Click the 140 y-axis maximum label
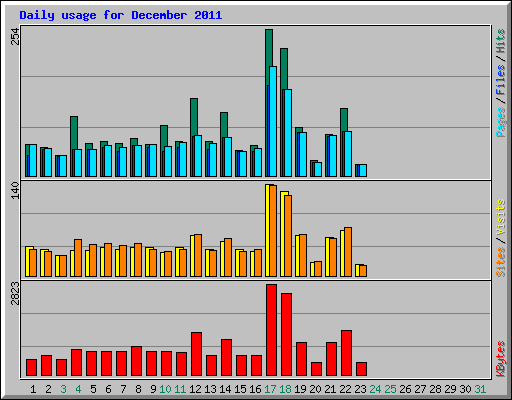Screen dimensions: 512x400 [x=15, y=191]
